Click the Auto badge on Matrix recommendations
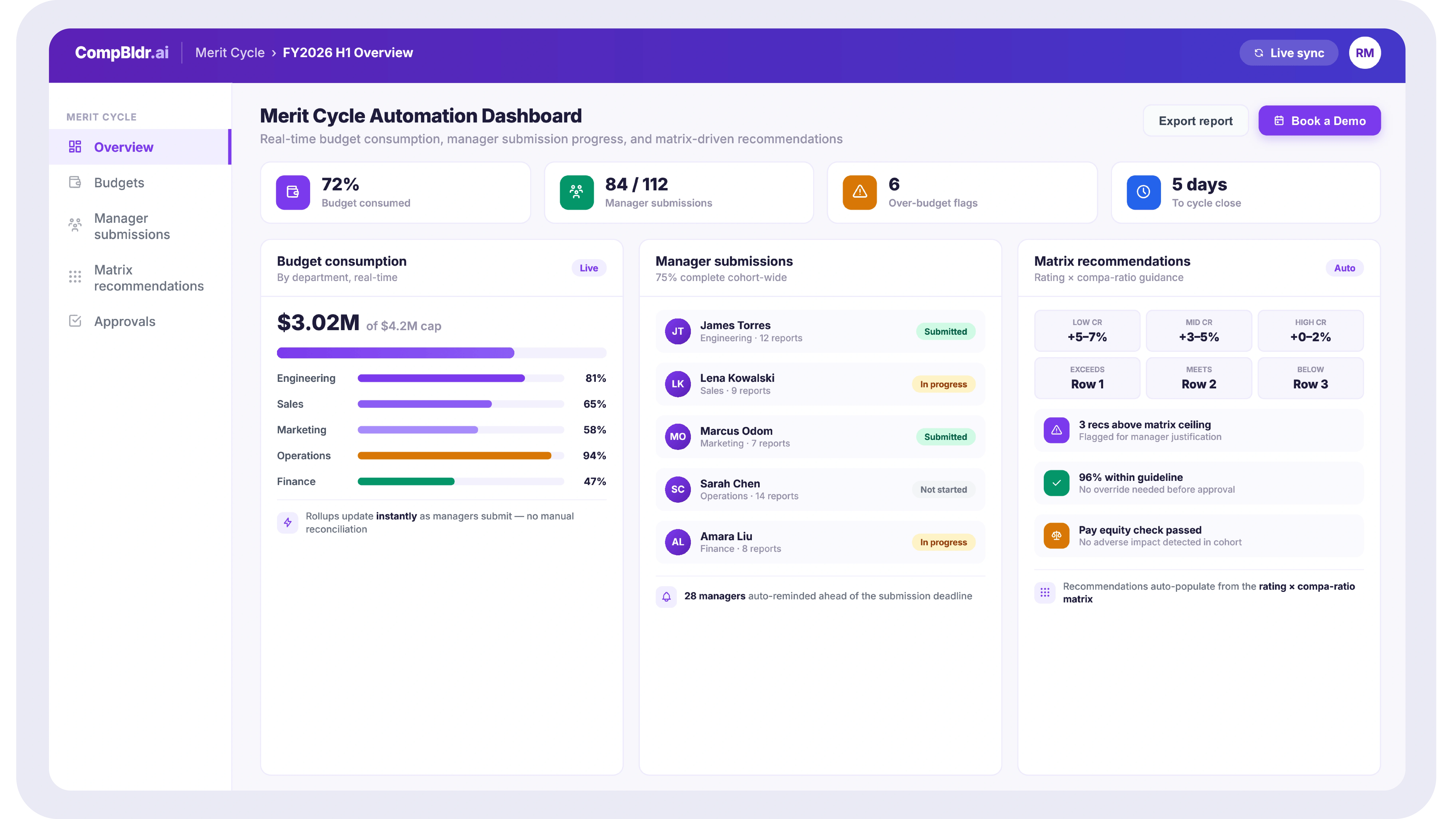Image resolution: width=1456 pixels, height=819 pixels. coord(1345,268)
